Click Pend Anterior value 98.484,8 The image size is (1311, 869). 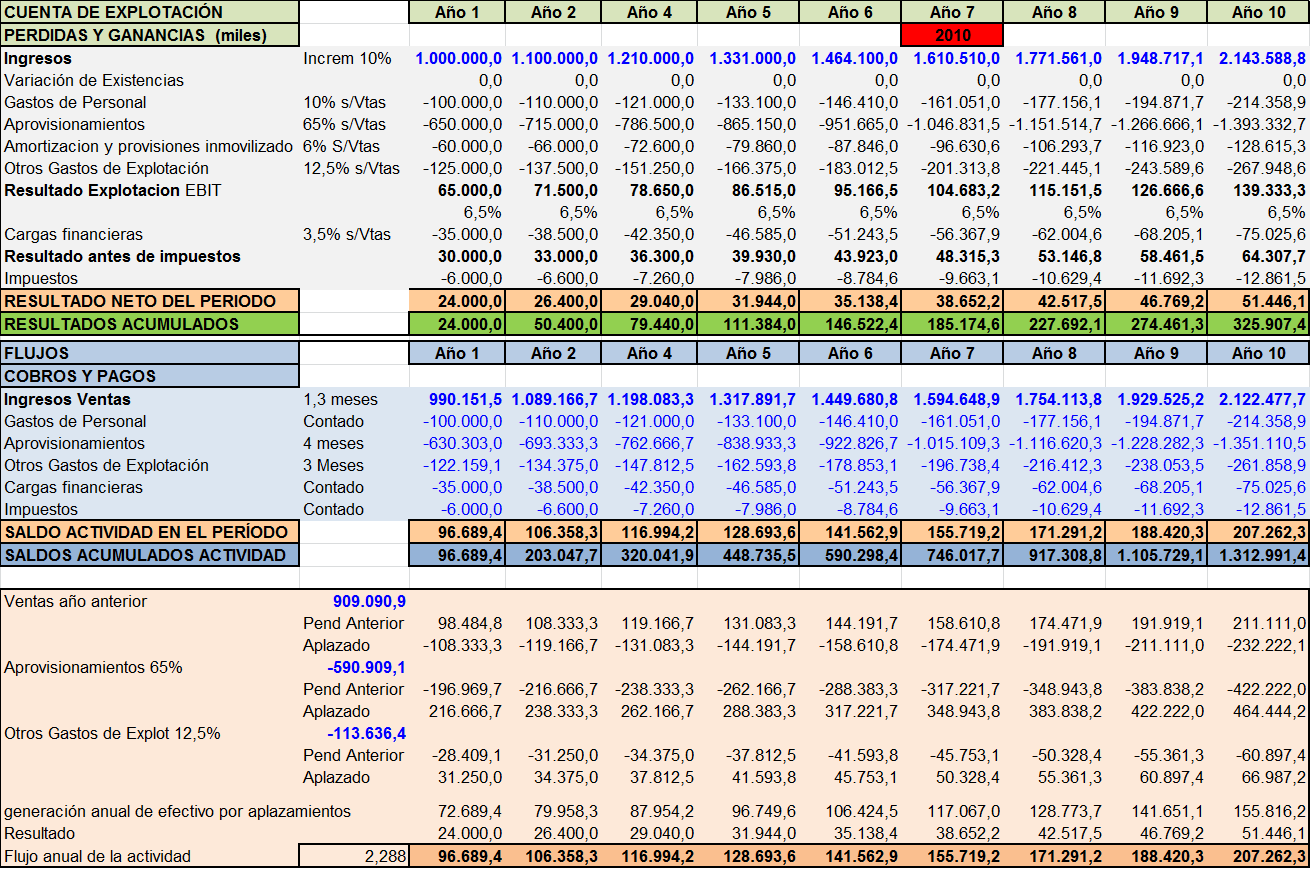[470, 623]
